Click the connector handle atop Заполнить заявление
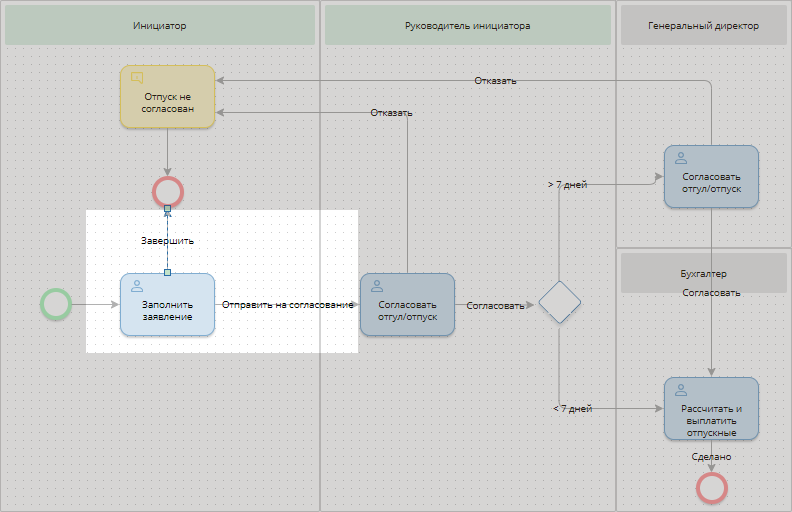The width and height of the screenshot is (792, 512). pyautogui.click(x=167, y=272)
